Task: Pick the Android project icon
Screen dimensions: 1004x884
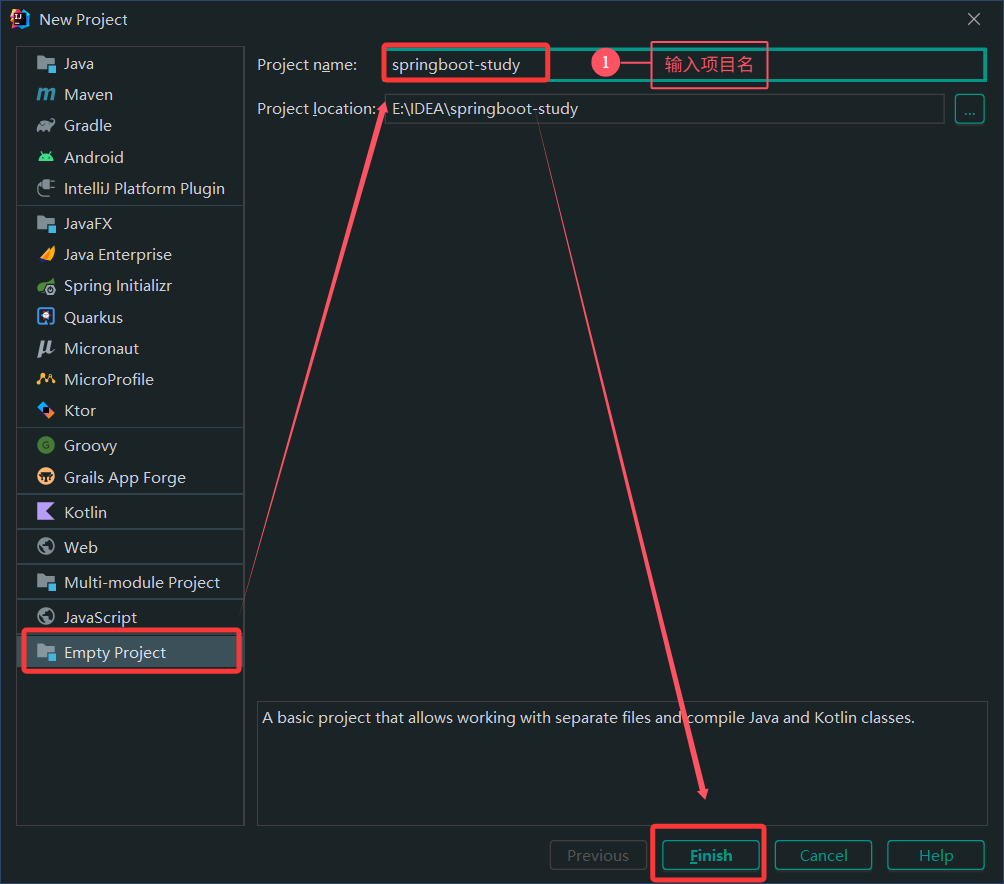Action: click(46, 157)
